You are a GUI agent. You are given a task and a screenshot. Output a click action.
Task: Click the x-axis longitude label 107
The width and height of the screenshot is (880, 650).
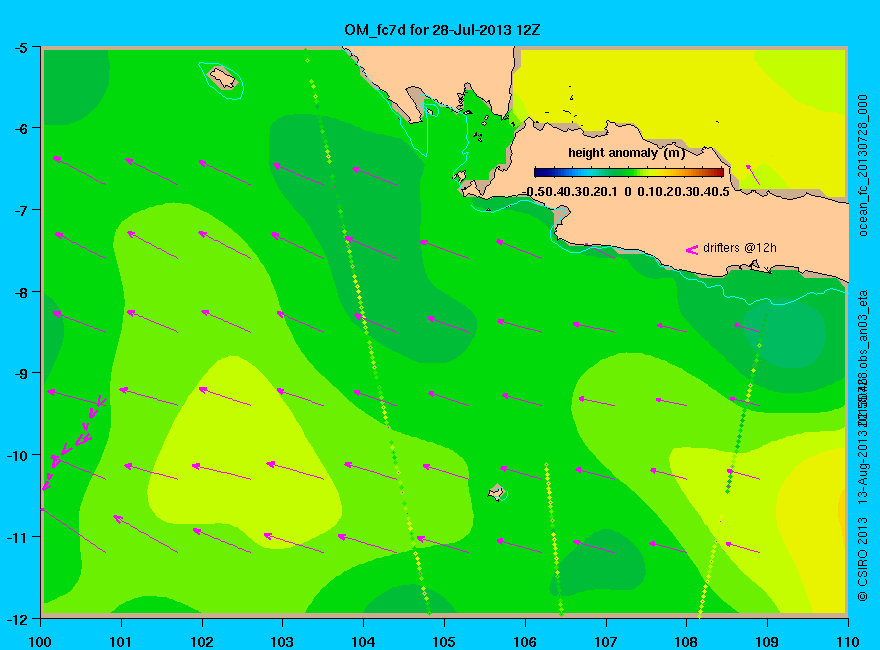pos(606,642)
